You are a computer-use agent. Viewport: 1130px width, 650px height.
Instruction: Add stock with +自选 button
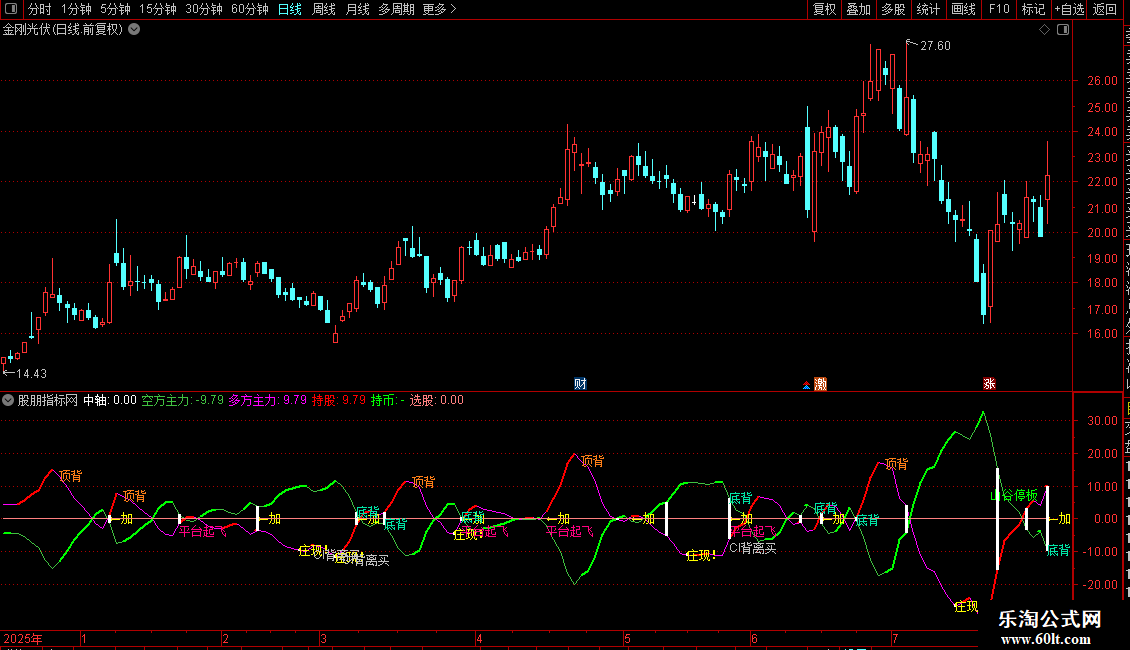pyautogui.click(x=1069, y=9)
